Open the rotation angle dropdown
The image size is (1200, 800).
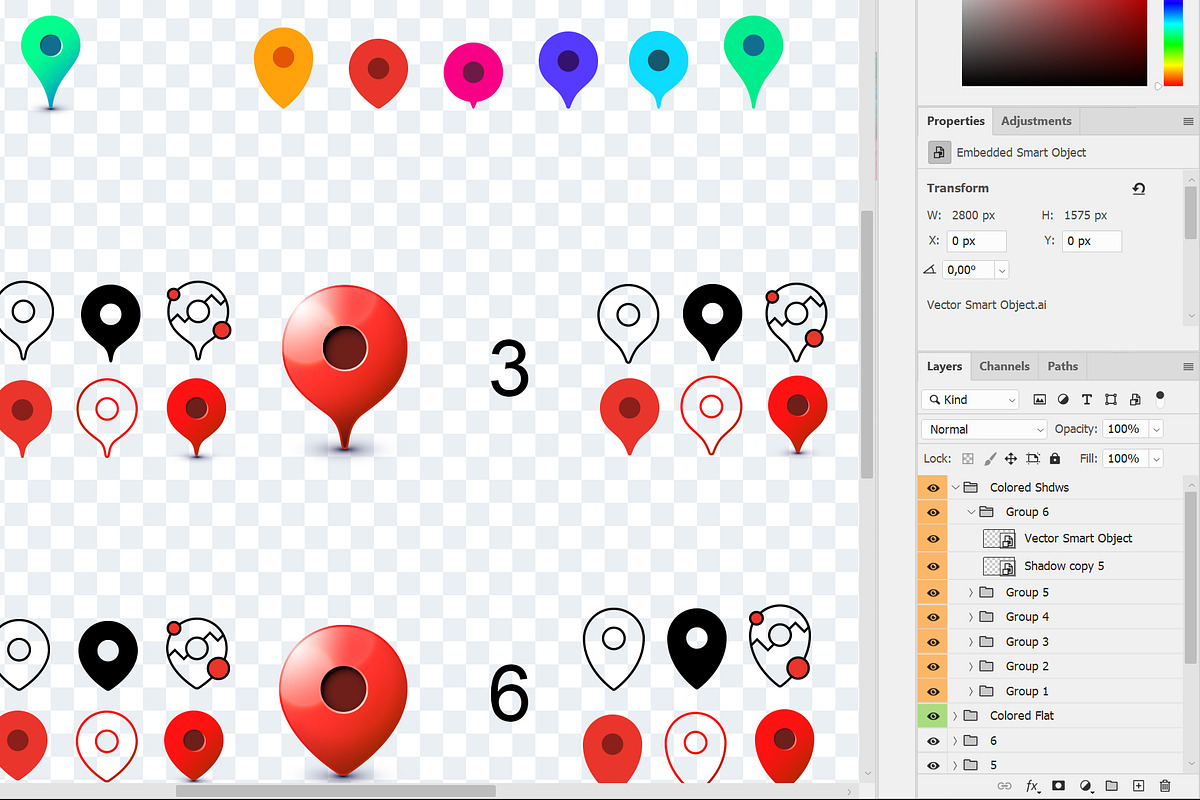pos(1002,270)
